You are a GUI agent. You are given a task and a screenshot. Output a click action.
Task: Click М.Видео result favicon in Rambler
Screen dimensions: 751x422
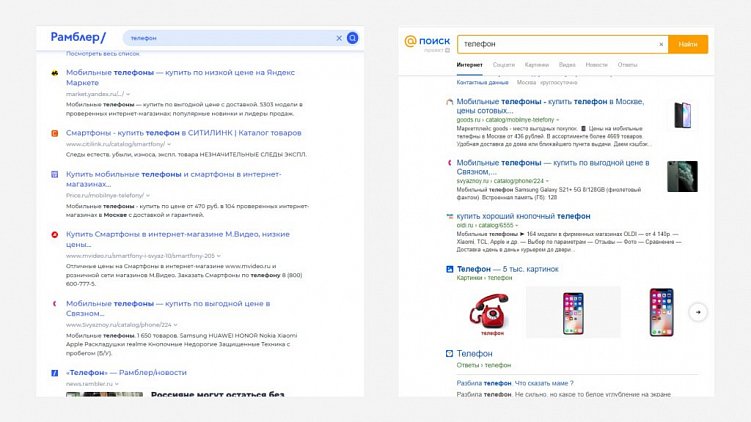coord(55,235)
